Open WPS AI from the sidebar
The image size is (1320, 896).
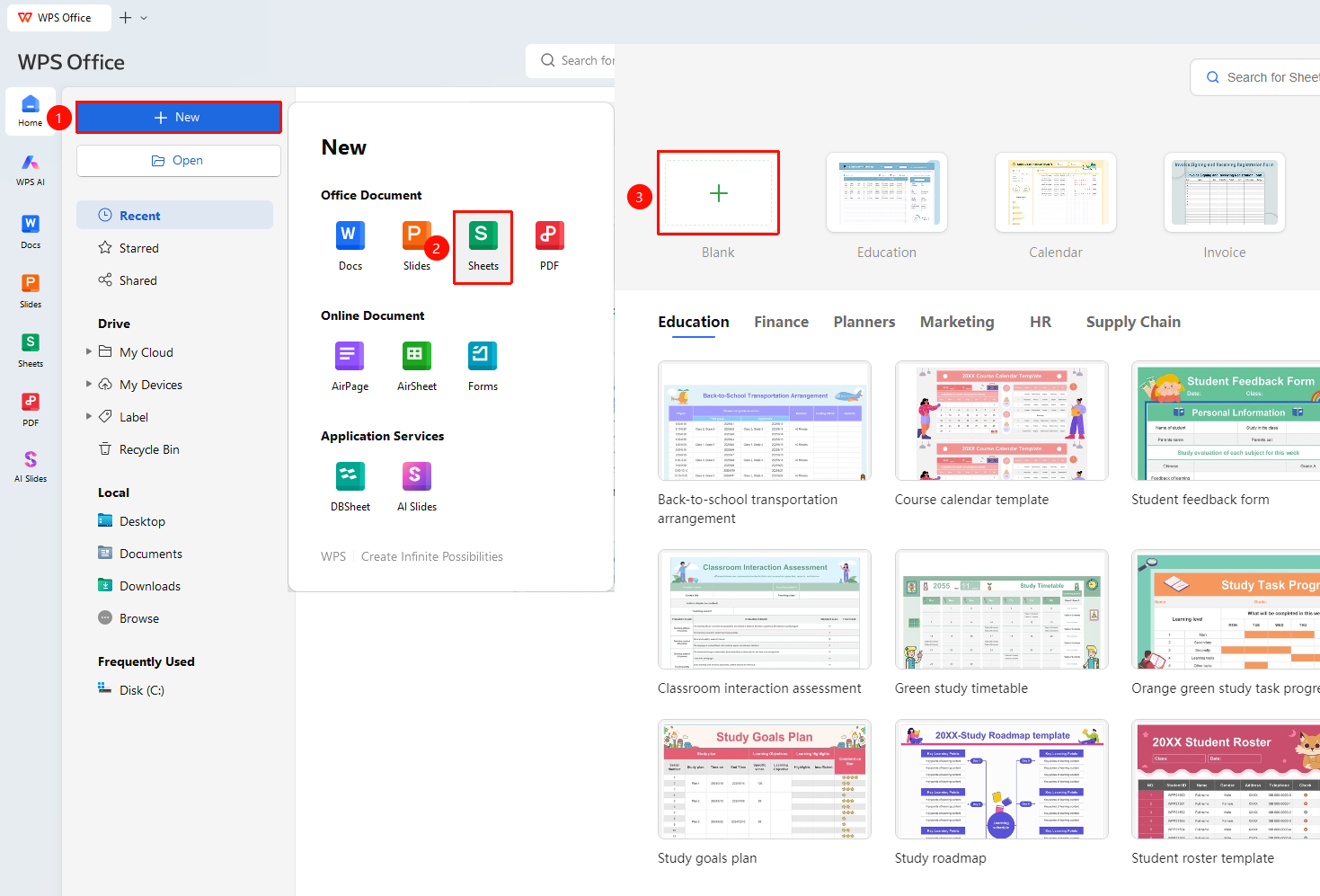coord(31,170)
